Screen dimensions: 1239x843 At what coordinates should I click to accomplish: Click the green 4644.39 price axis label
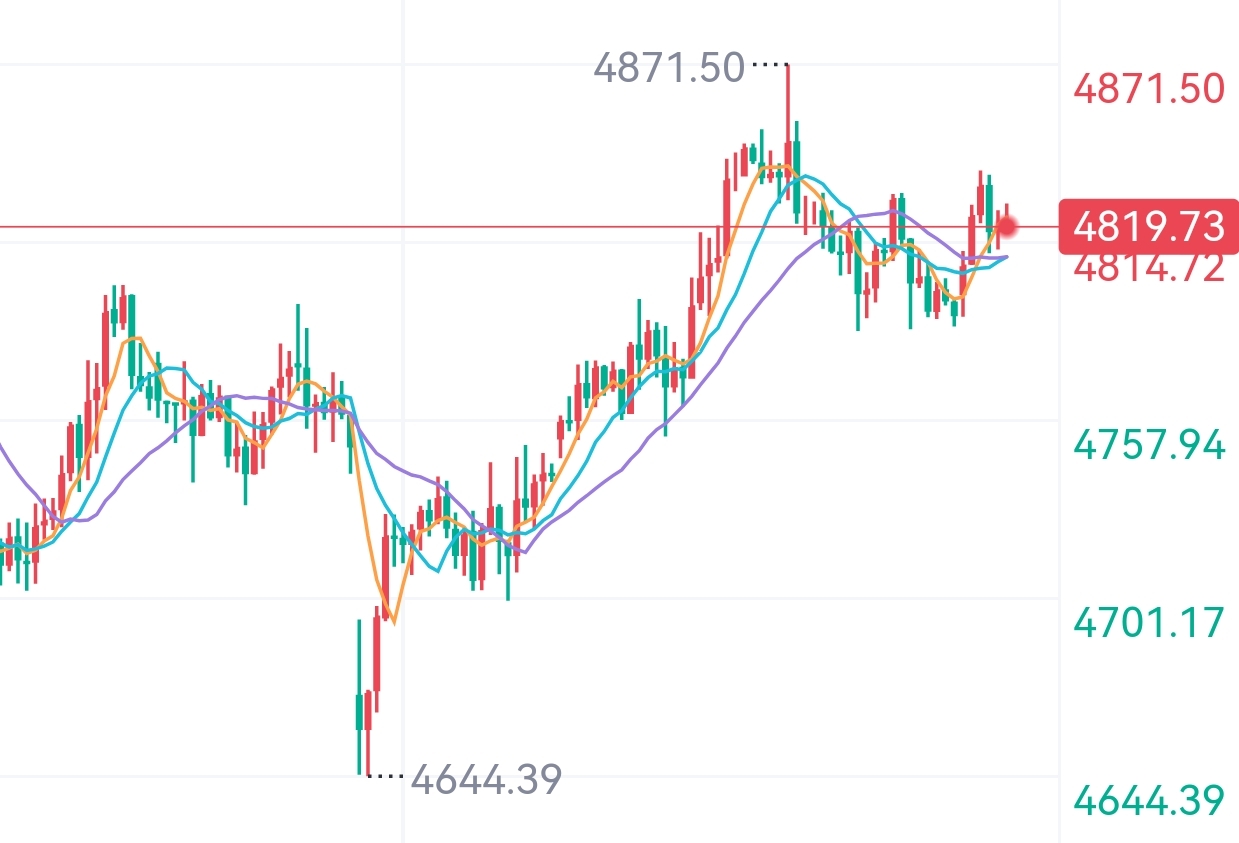[1148, 800]
